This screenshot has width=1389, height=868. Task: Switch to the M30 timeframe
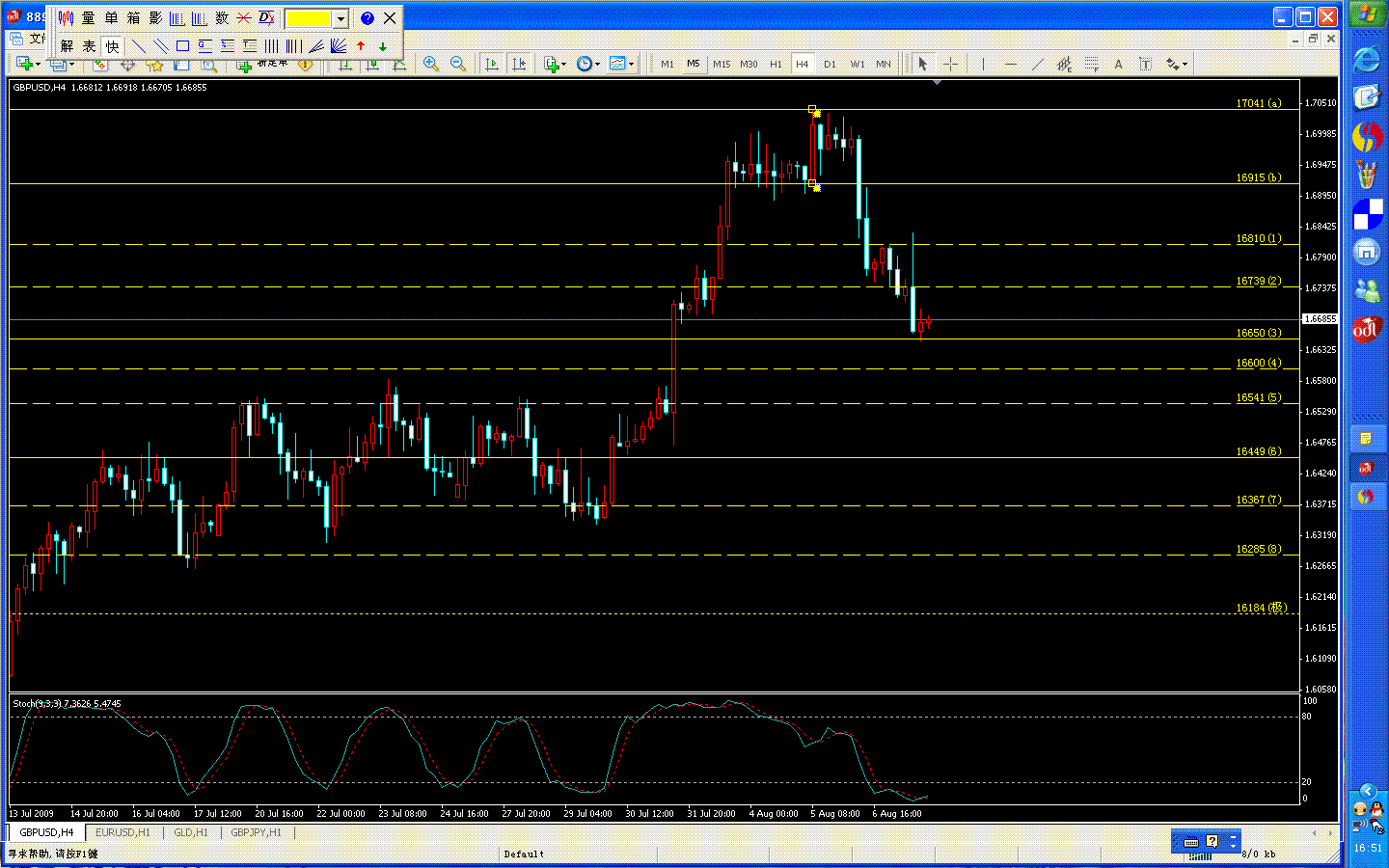tap(749, 64)
